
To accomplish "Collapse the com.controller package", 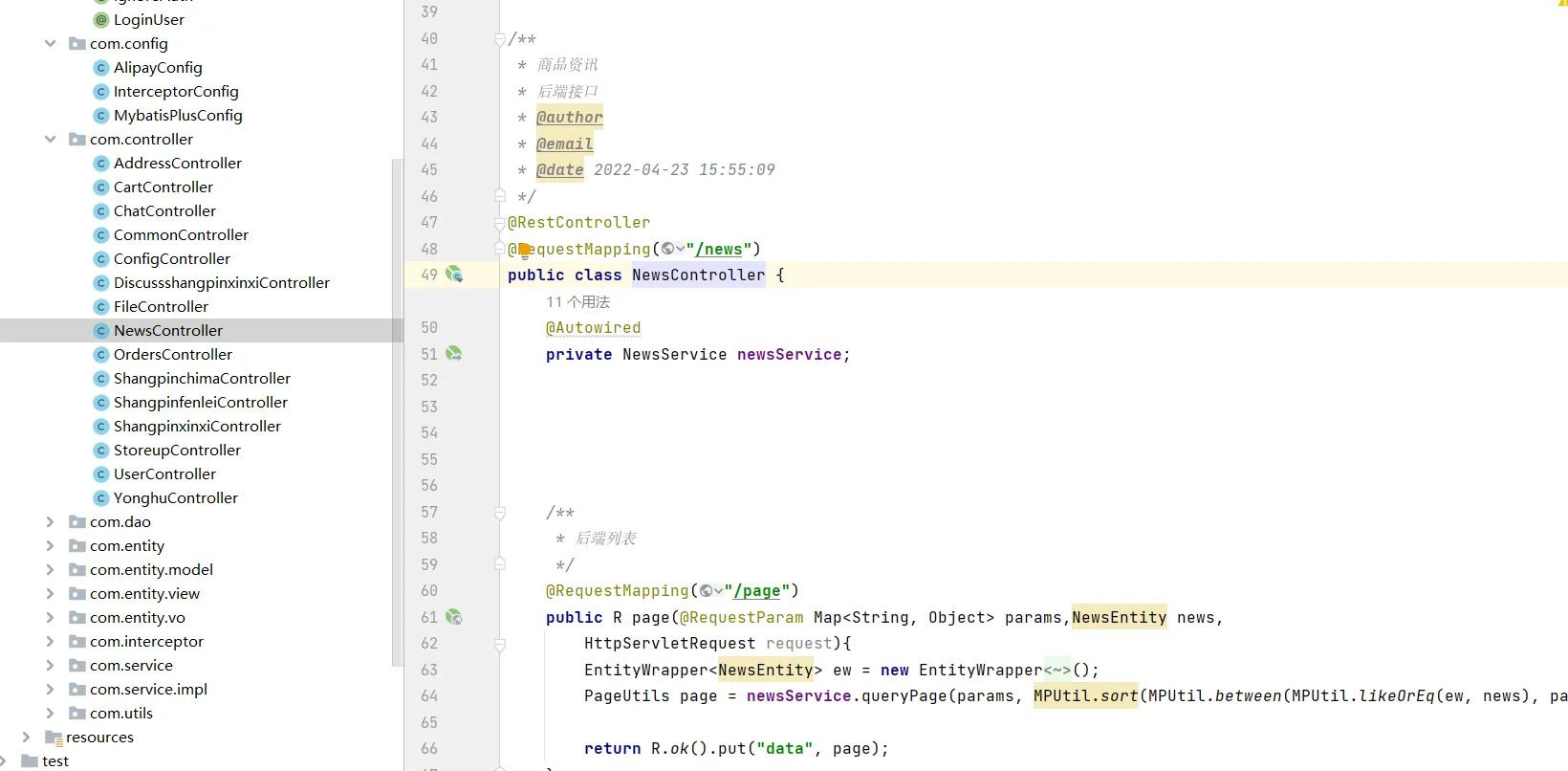I will 51,140.
